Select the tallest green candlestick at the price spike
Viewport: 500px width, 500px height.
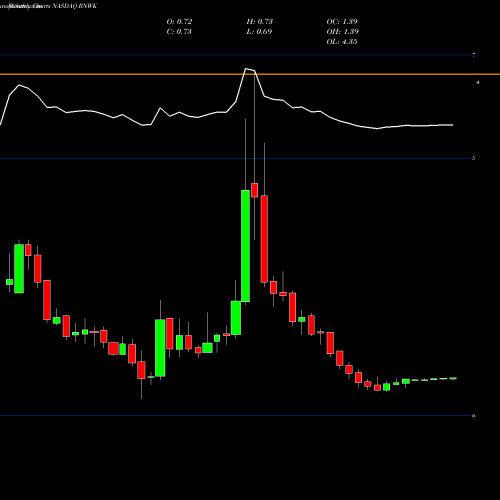245,246
